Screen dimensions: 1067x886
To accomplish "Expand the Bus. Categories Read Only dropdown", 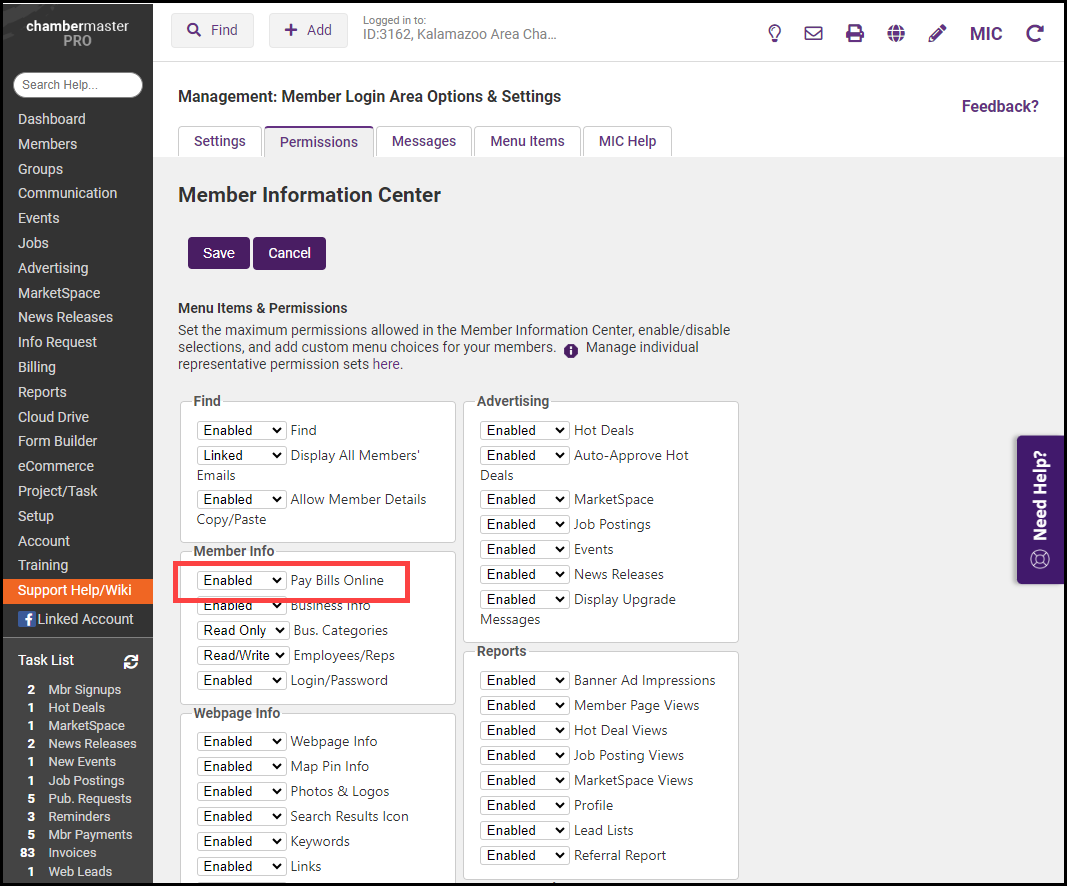I will [x=242, y=630].
